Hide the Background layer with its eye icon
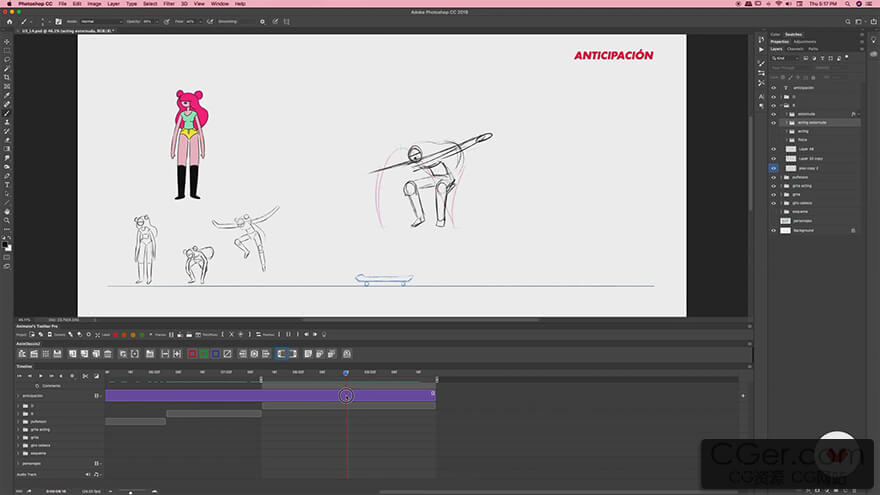The height and width of the screenshot is (495, 880). tap(773, 230)
